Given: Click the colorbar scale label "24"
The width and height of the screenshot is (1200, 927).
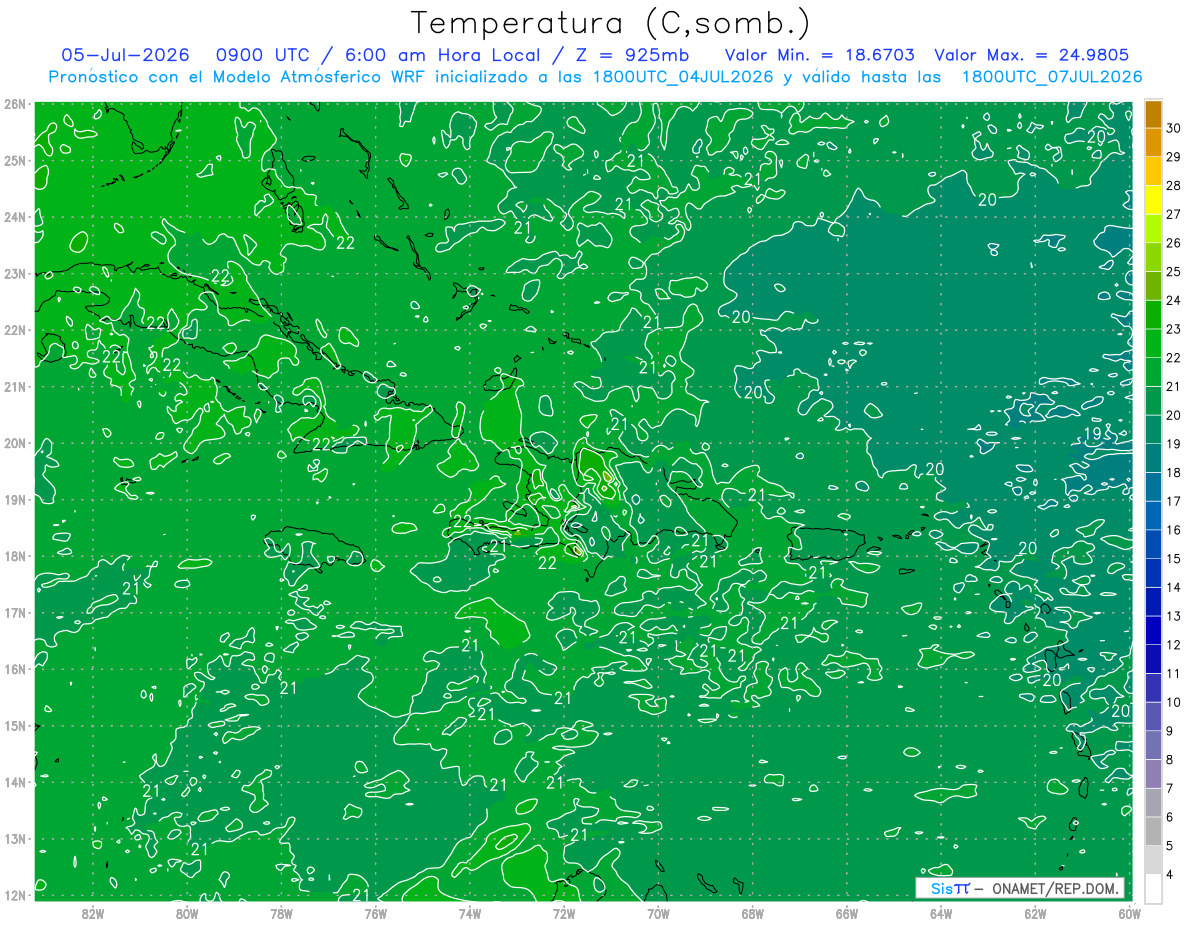Looking at the screenshot, I should pos(1174,300).
